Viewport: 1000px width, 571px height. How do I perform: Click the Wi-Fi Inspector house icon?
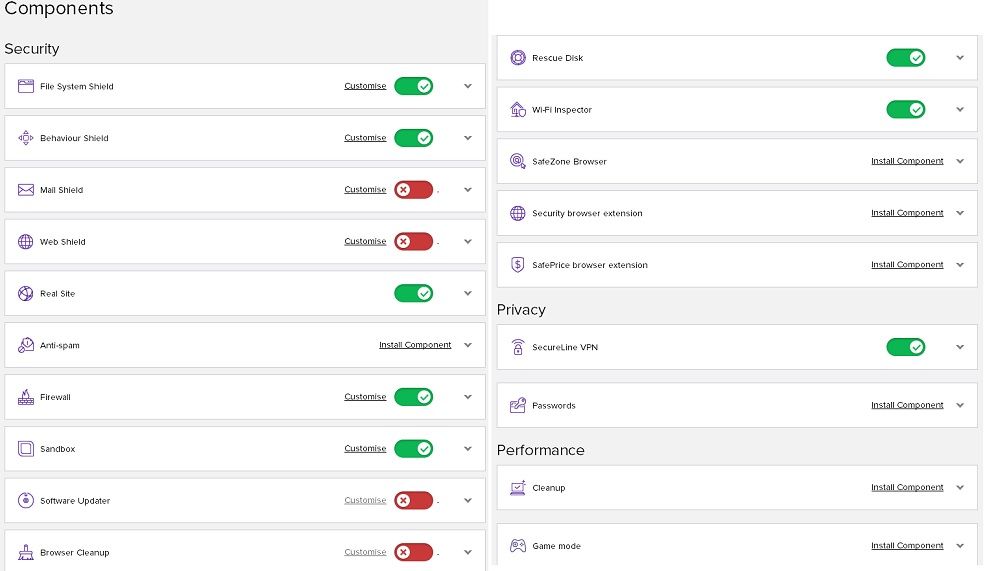click(518, 110)
